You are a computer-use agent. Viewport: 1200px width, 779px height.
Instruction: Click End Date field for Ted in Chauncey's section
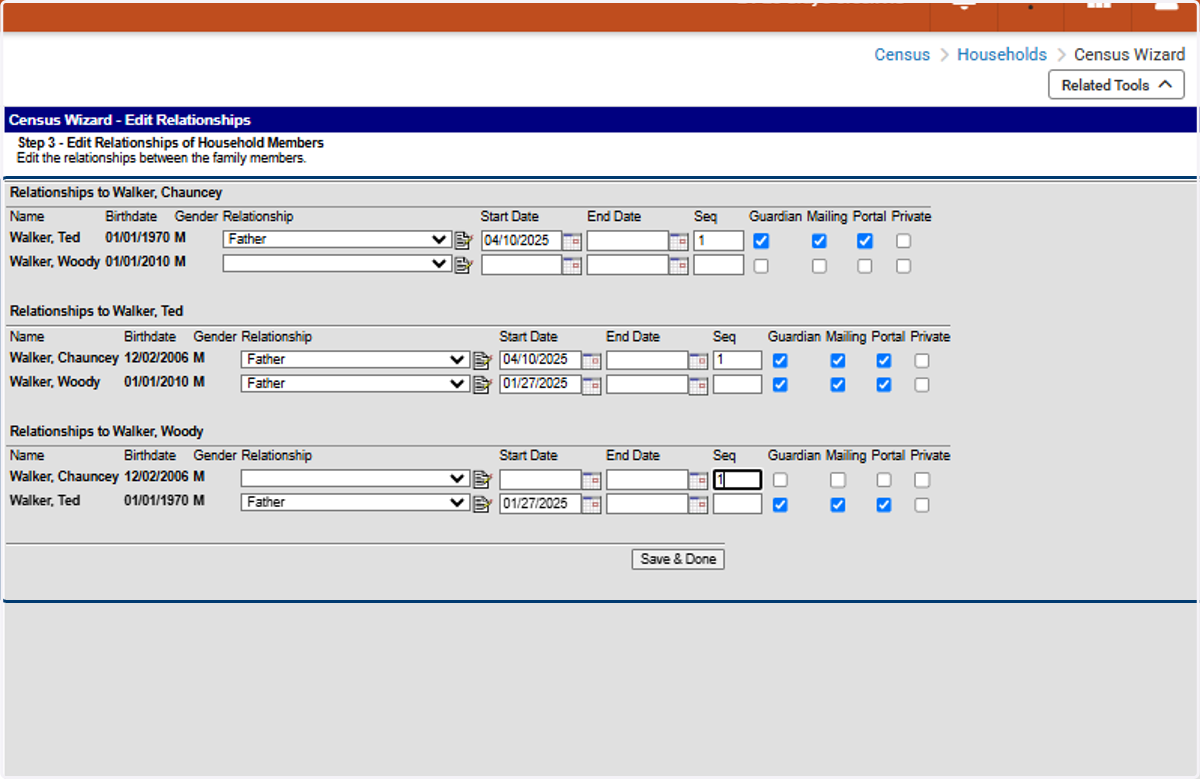(x=628, y=241)
